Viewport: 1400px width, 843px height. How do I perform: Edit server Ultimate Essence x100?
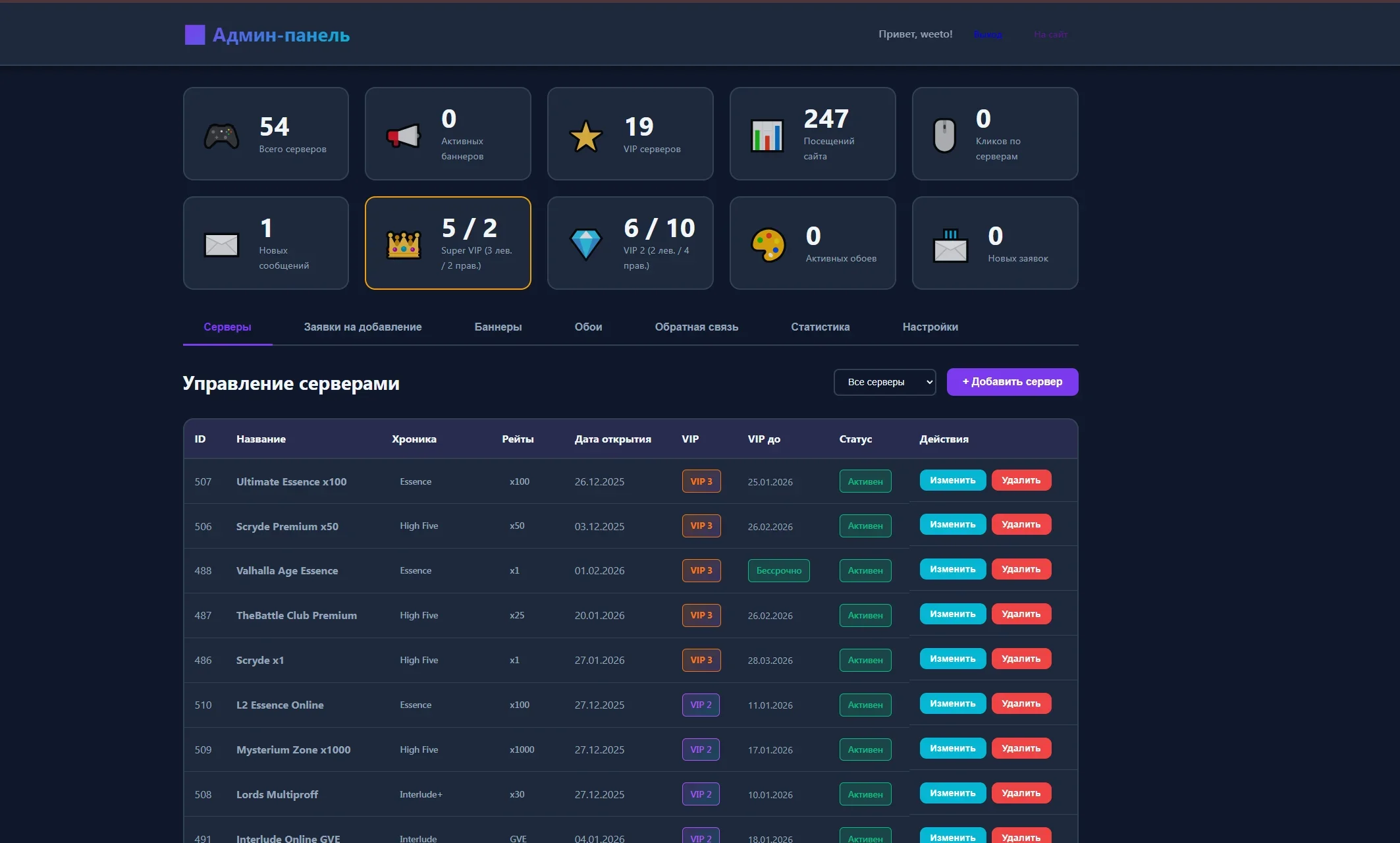point(952,480)
